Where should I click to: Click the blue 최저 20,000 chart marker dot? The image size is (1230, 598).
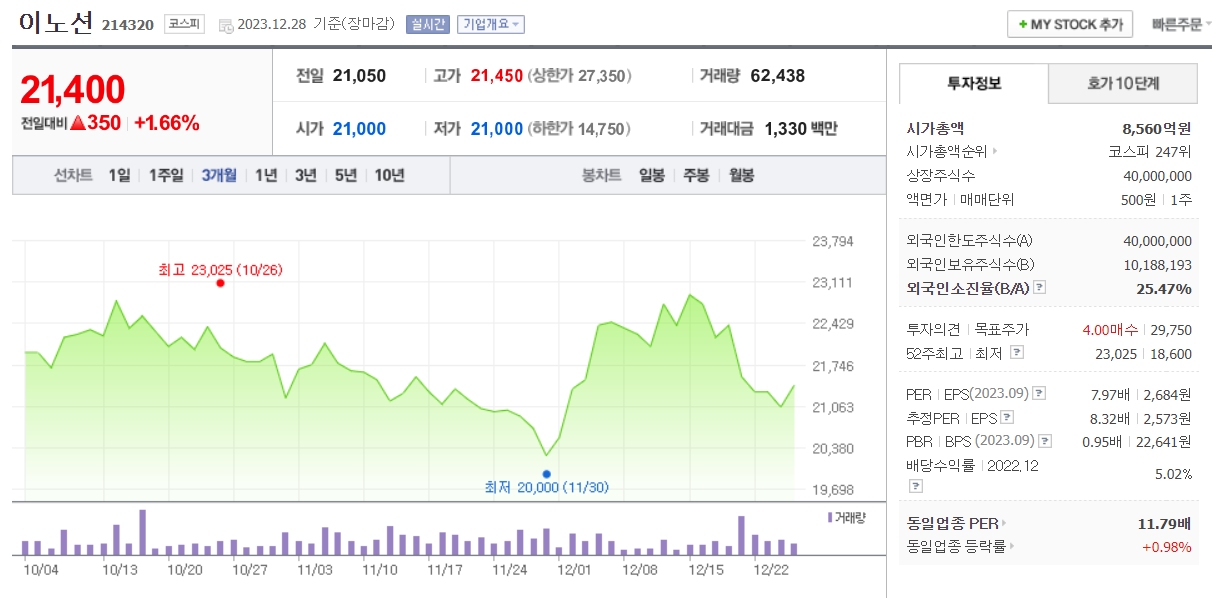point(546,474)
